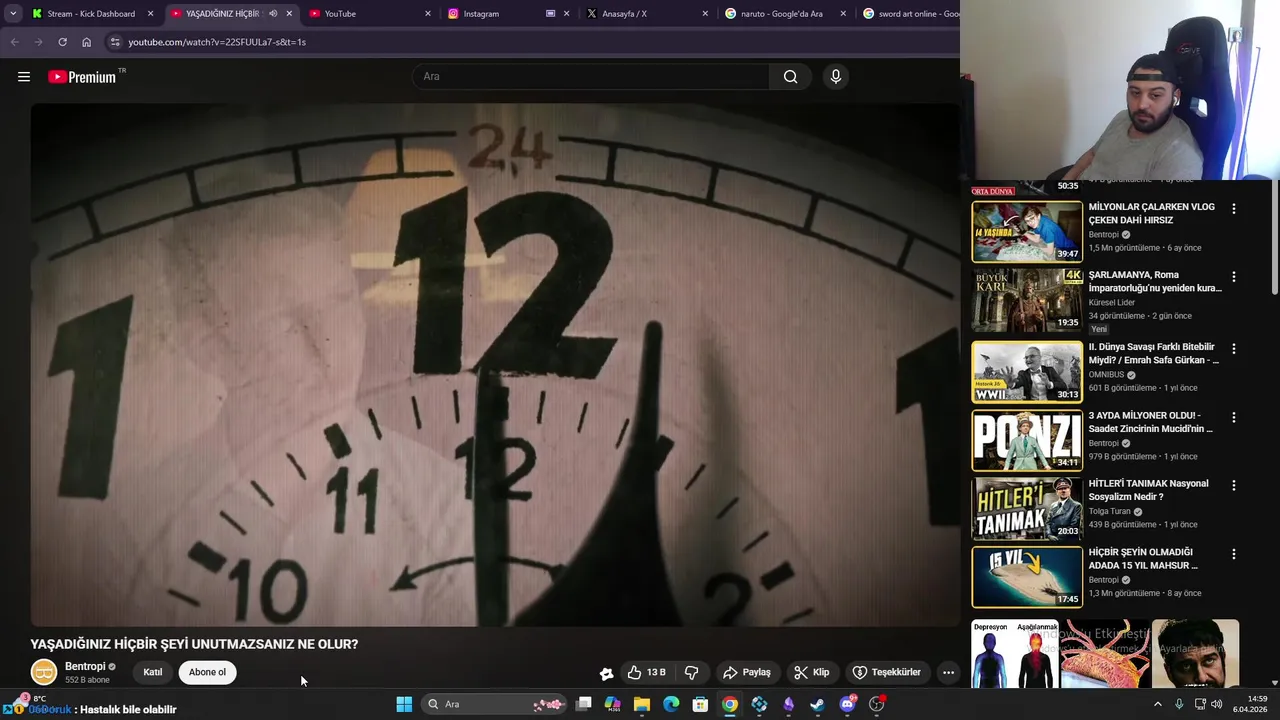Open Task View from taskbar
Screen dimensions: 1280x720
point(584,704)
